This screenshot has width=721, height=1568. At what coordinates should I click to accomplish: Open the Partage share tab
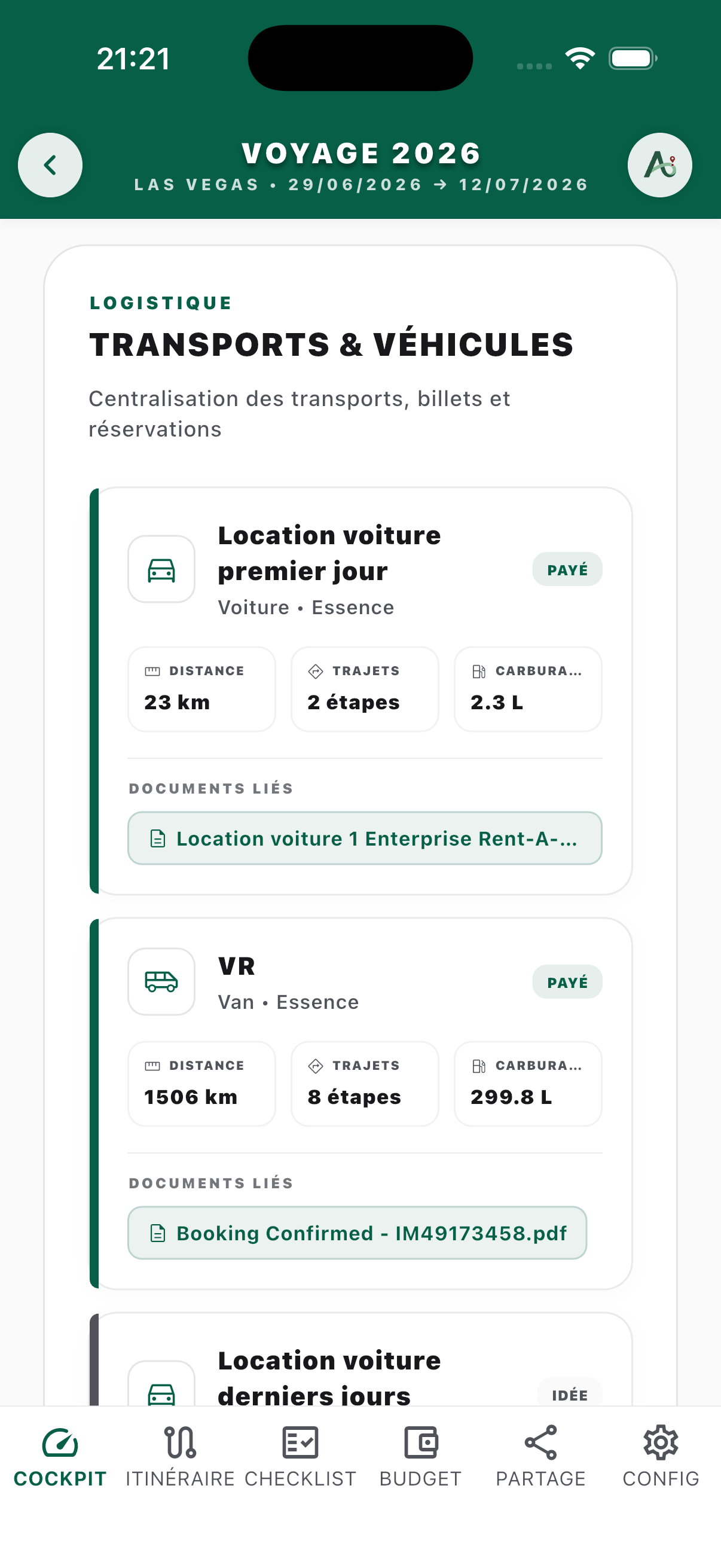(540, 1457)
